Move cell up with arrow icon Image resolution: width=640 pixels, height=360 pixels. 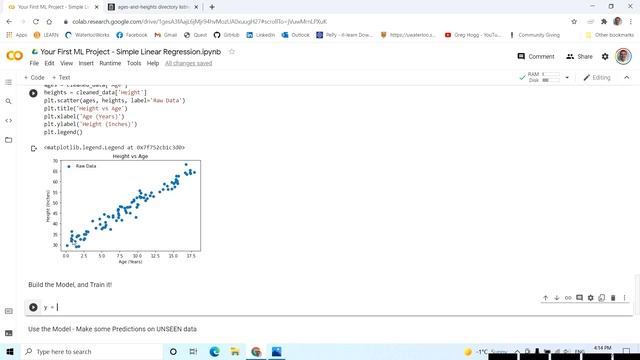click(545, 298)
